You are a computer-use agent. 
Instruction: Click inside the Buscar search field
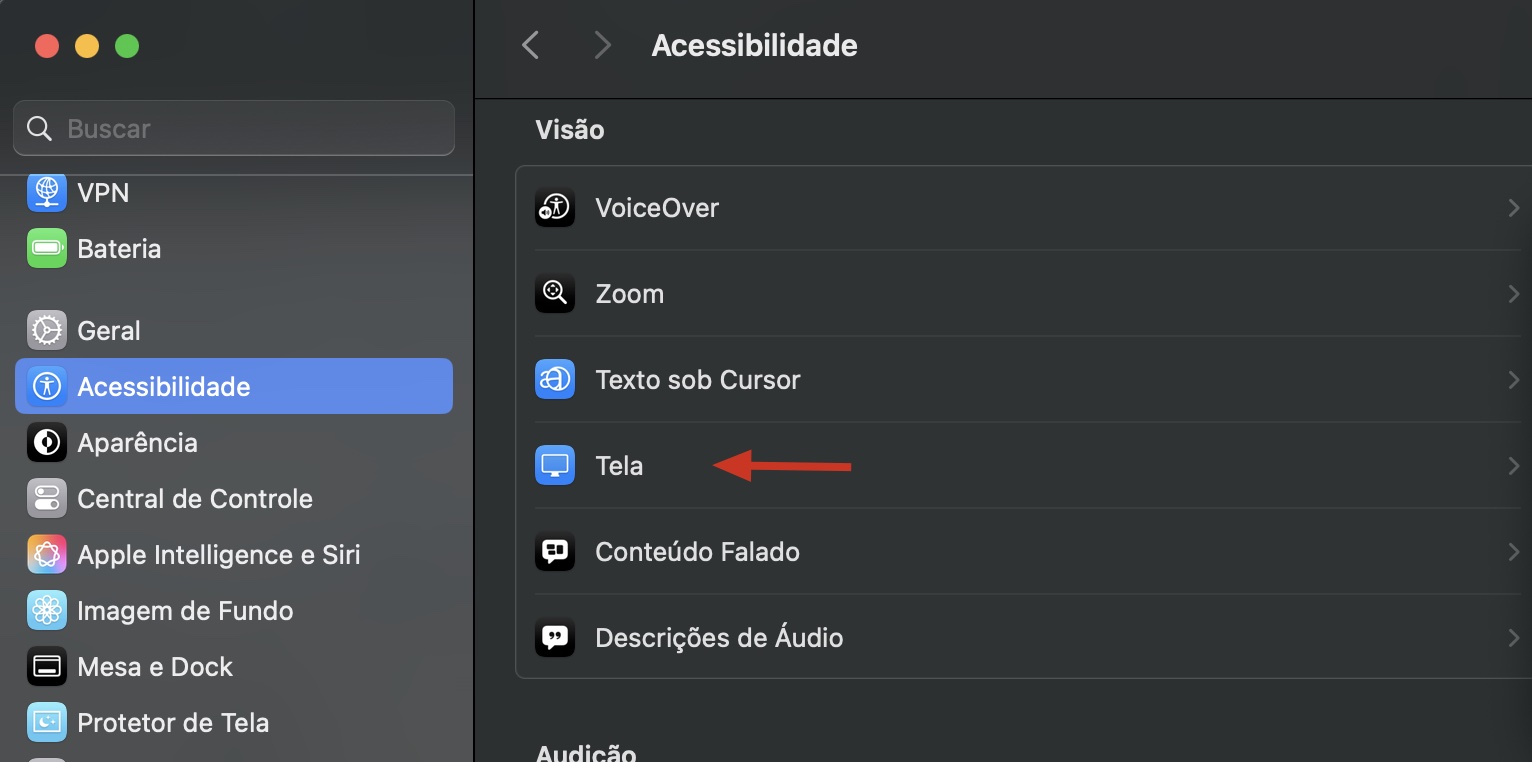coord(233,128)
